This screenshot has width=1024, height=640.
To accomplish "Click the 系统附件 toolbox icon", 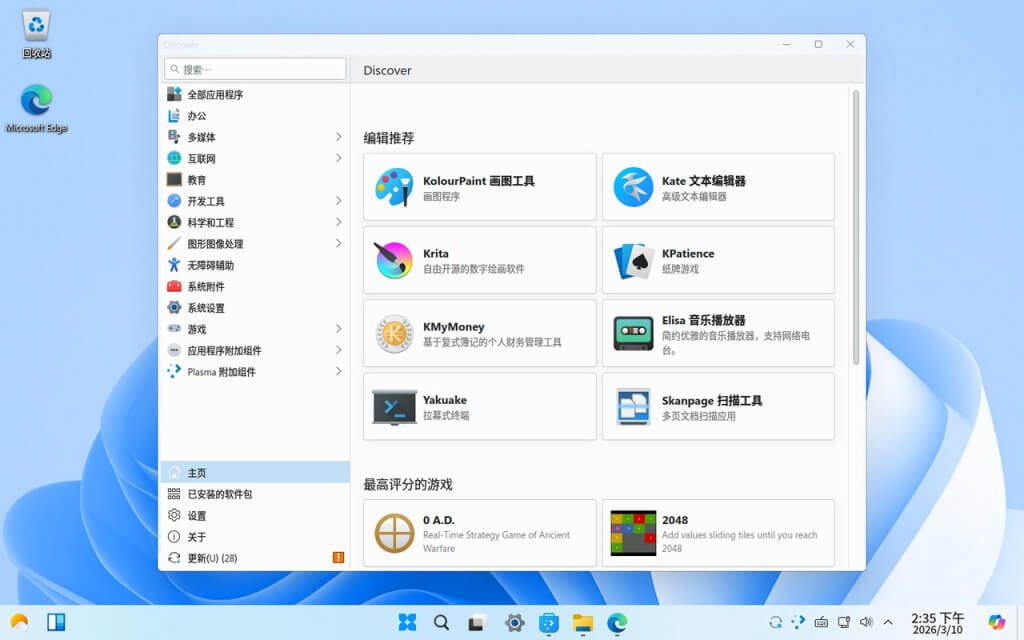I will [174, 286].
